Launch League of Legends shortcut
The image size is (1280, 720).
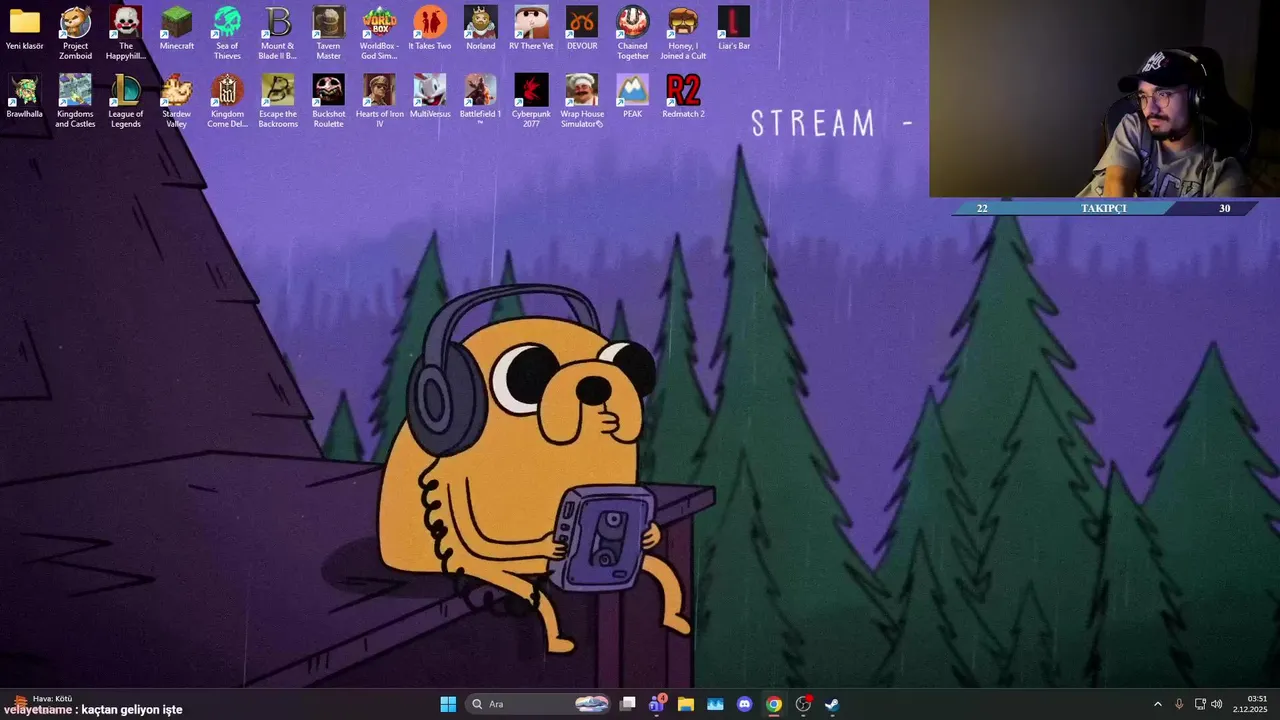pyautogui.click(x=126, y=101)
